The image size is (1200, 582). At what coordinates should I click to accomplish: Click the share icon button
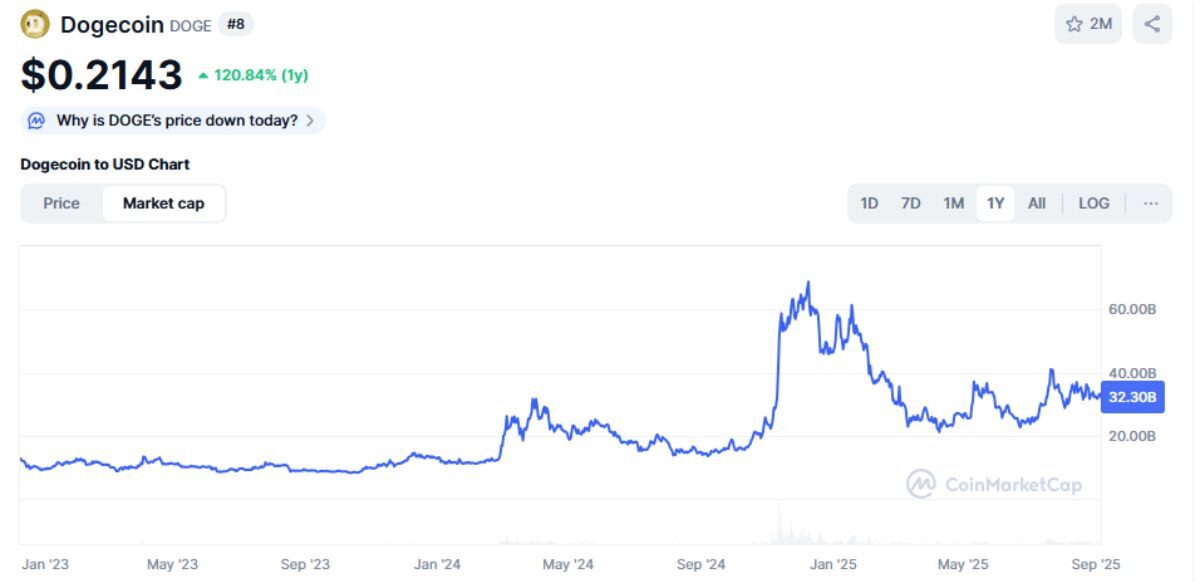point(1152,24)
